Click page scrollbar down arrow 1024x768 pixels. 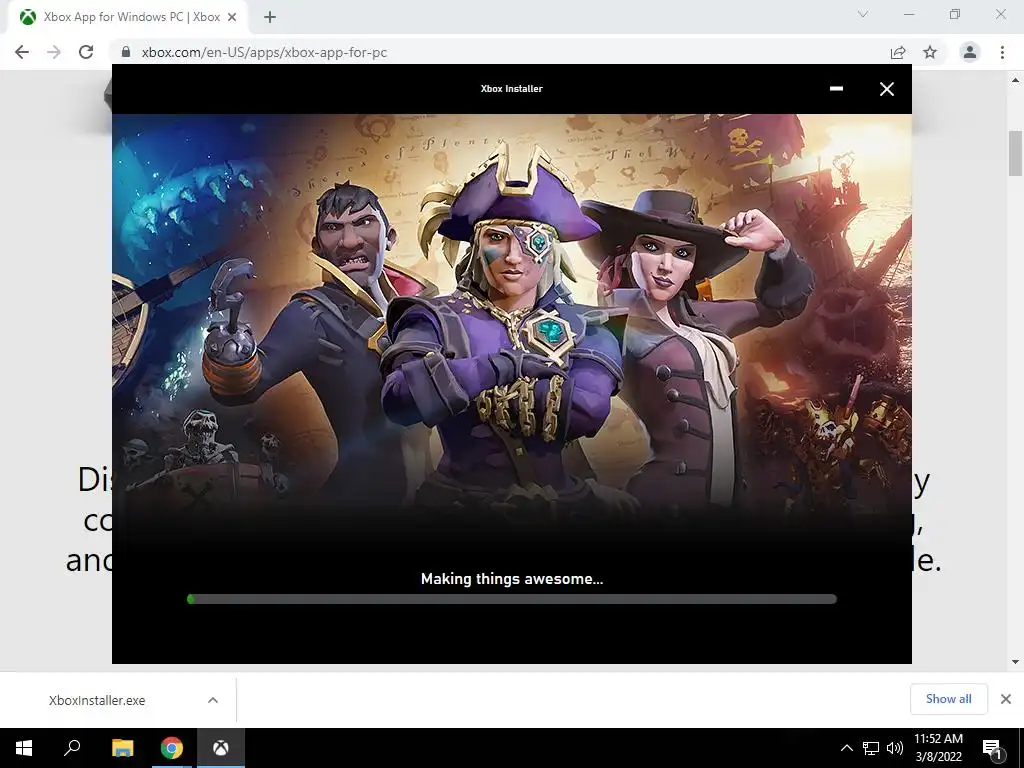[1015, 662]
